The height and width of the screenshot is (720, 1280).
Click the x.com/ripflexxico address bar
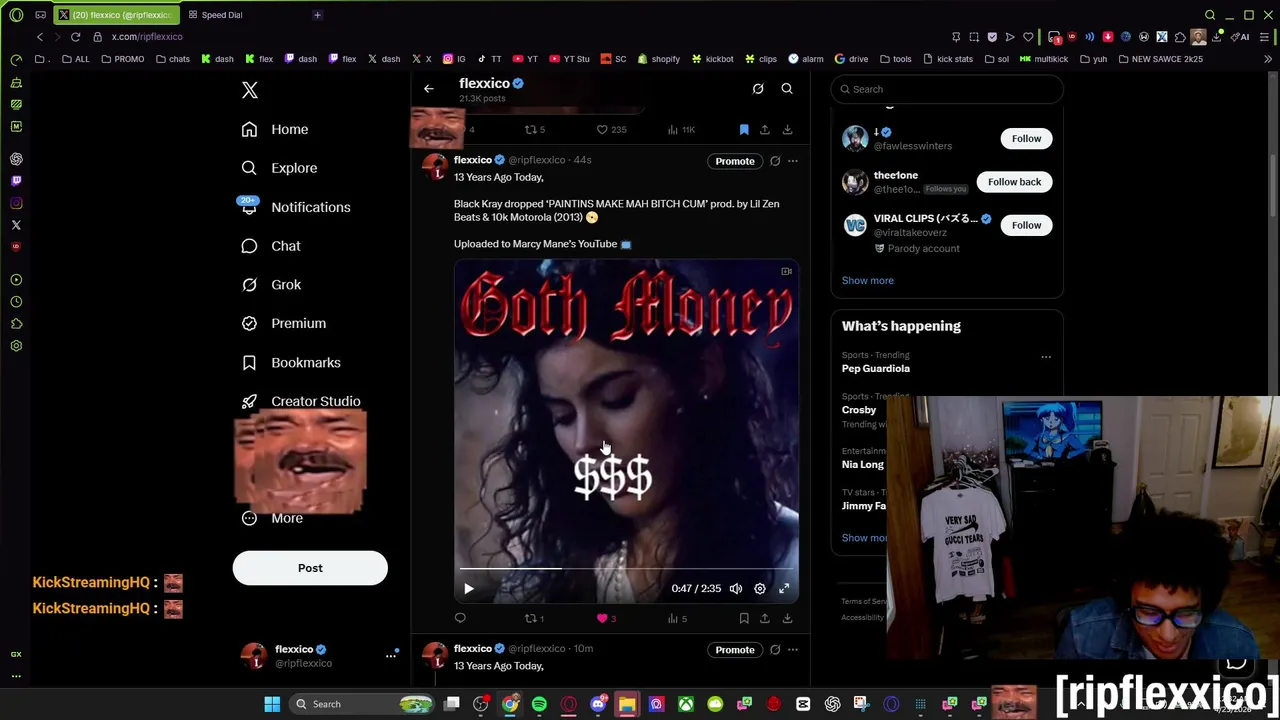coord(147,37)
